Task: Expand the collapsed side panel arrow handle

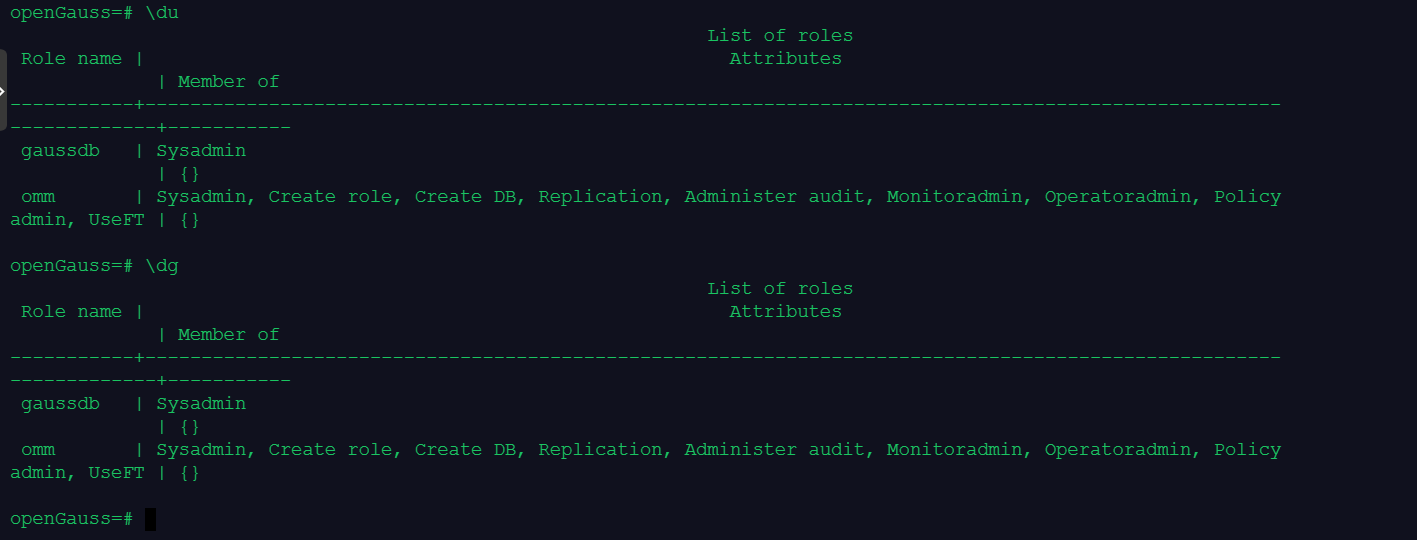Action: click(x=3, y=90)
